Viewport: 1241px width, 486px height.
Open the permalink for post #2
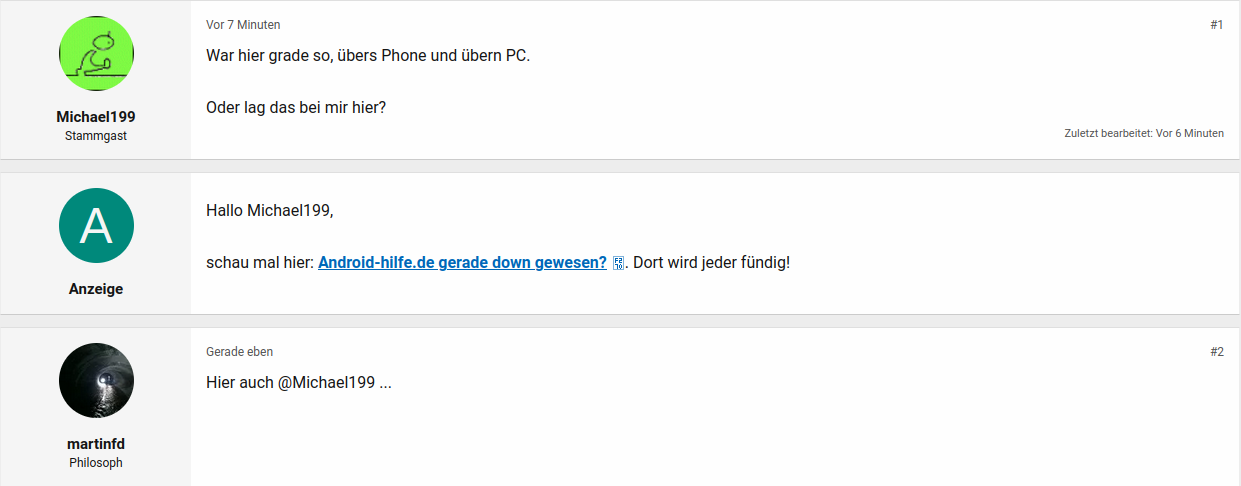tap(1216, 352)
